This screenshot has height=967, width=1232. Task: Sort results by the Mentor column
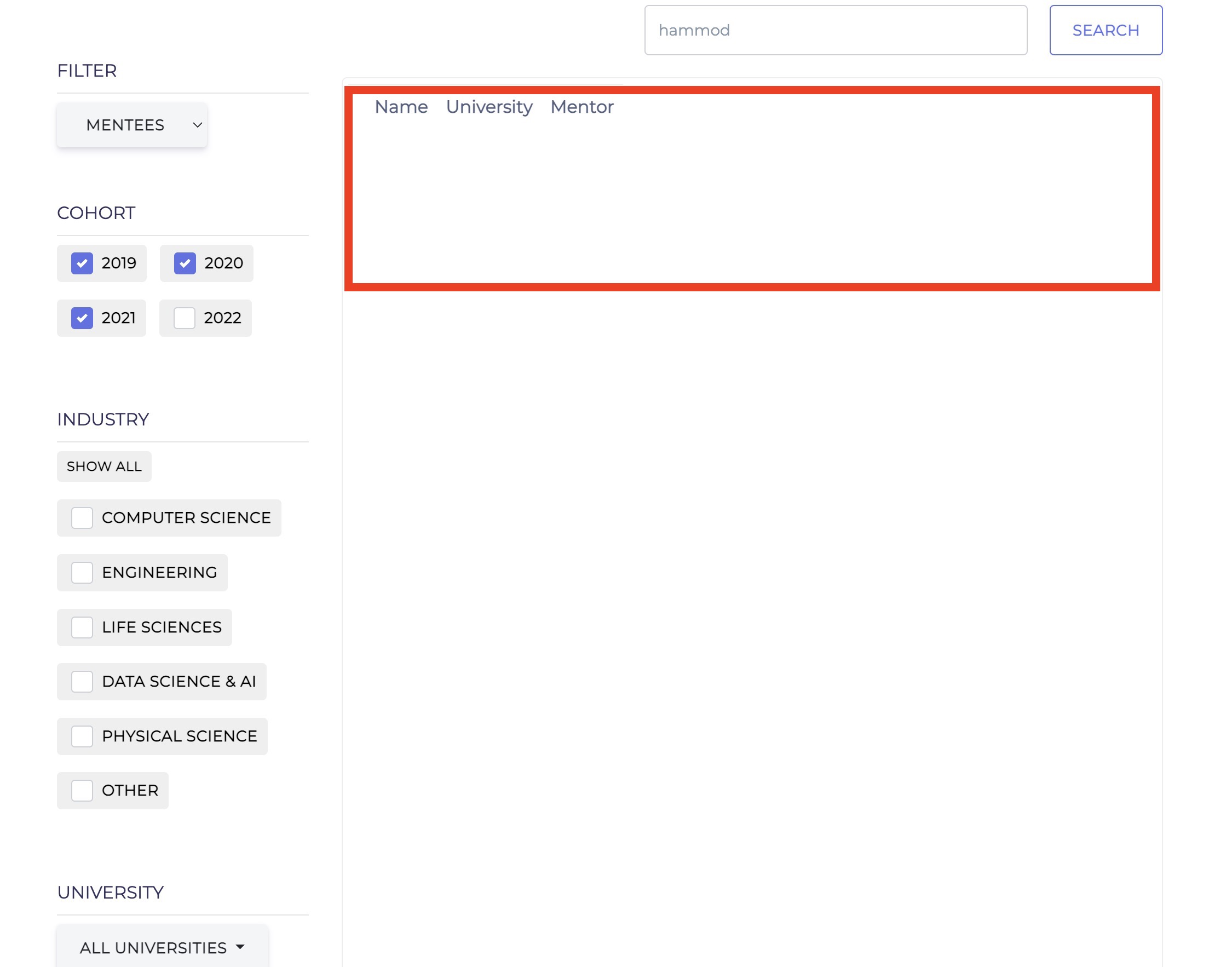point(582,106)
